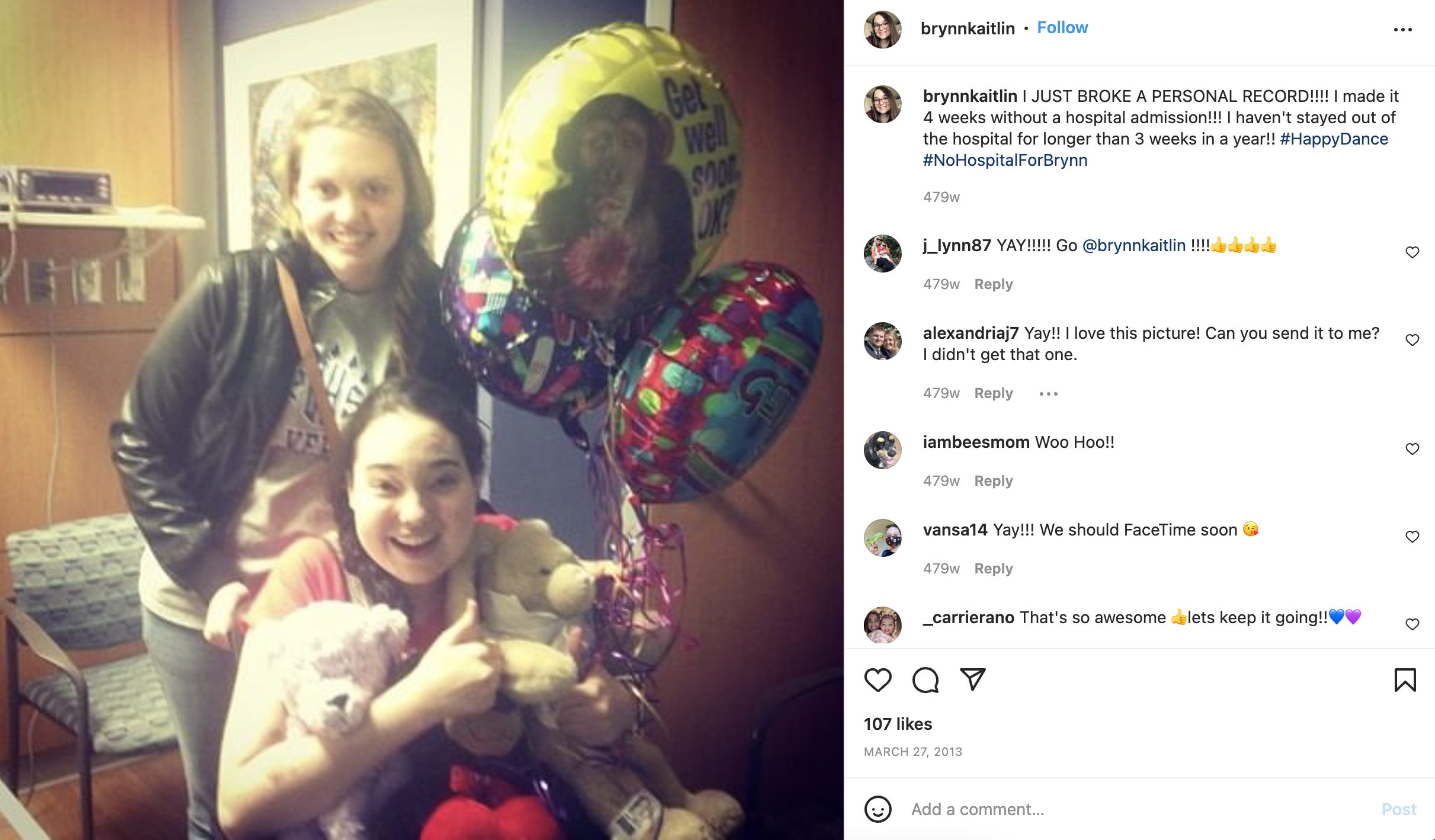Viewport: 1435px width, 840px height.
Task: View the 107 likes list
Action: [x=898, y=724]
